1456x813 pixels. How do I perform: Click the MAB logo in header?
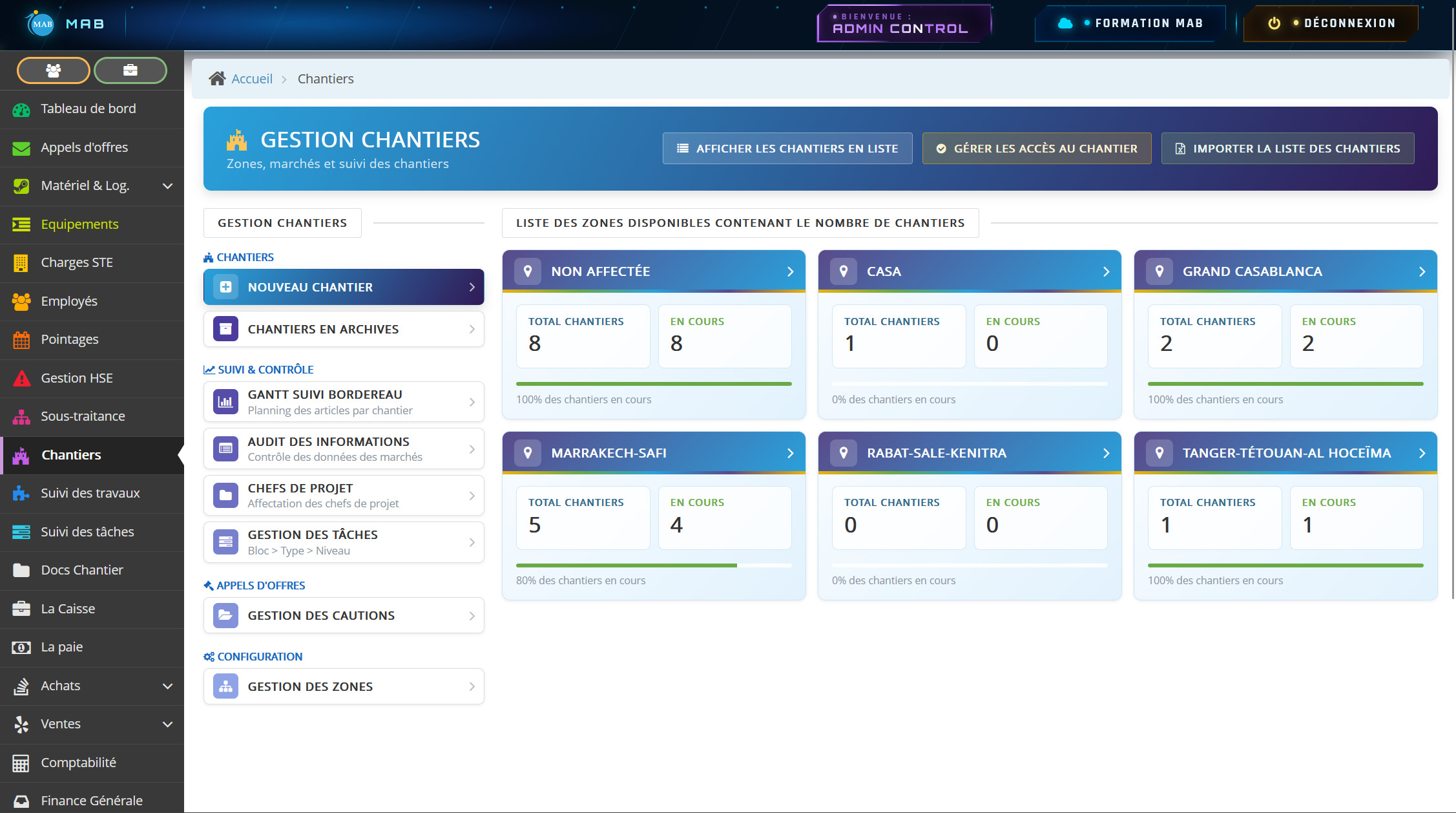click(41, 24)
